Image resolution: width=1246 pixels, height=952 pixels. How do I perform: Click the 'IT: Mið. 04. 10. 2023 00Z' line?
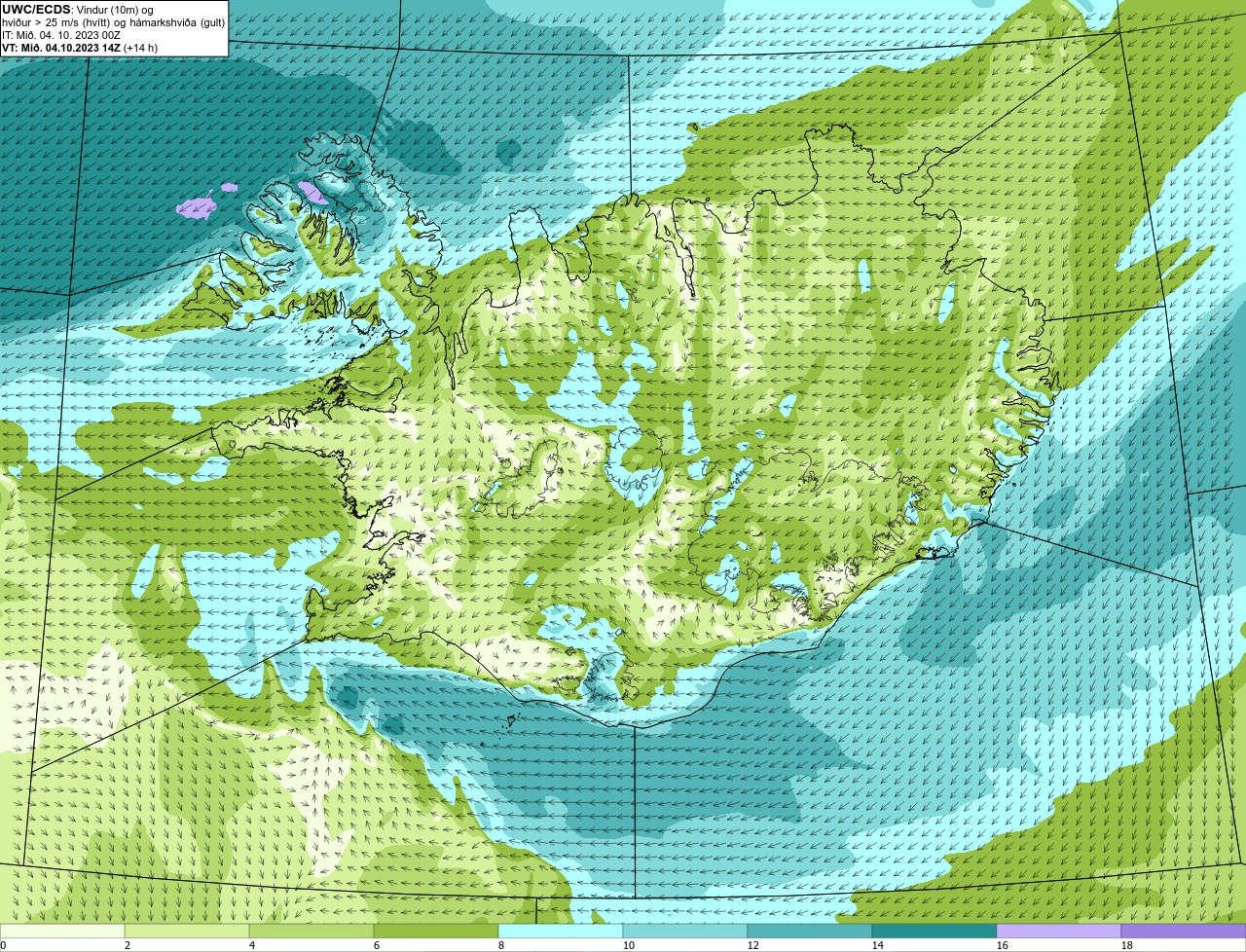[x=60, y=35]
